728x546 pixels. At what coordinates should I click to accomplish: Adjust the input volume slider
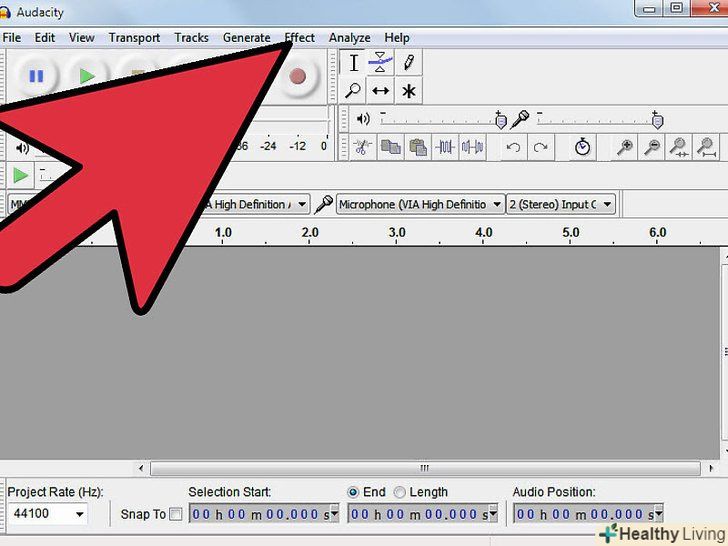point(600,120)
